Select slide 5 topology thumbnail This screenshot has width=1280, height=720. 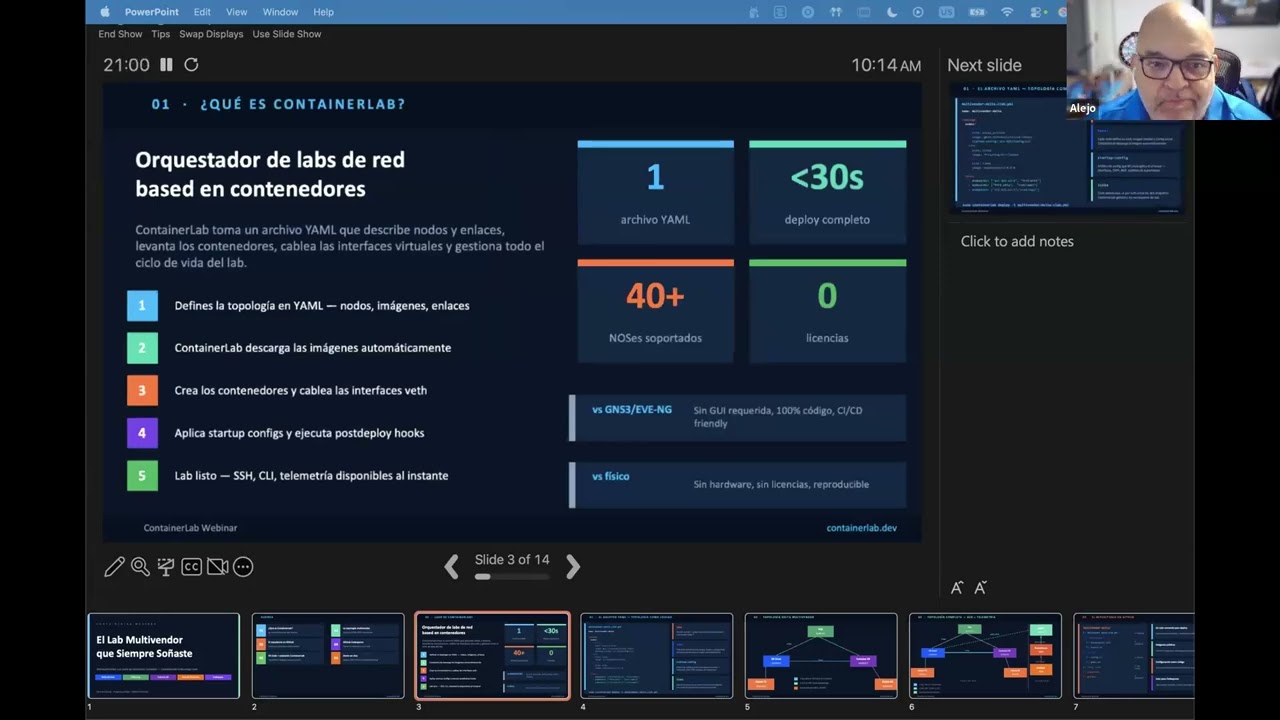pos(821,656)
